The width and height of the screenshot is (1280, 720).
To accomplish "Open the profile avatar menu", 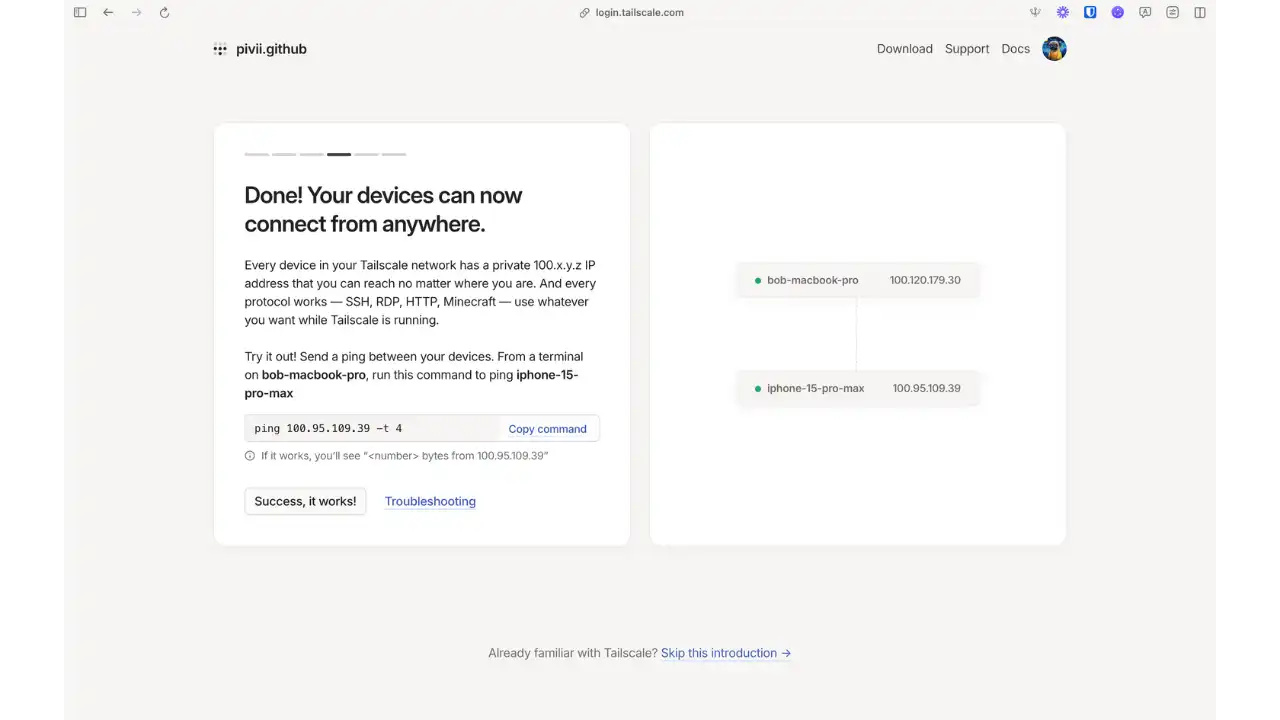I will click(1054, 48).
